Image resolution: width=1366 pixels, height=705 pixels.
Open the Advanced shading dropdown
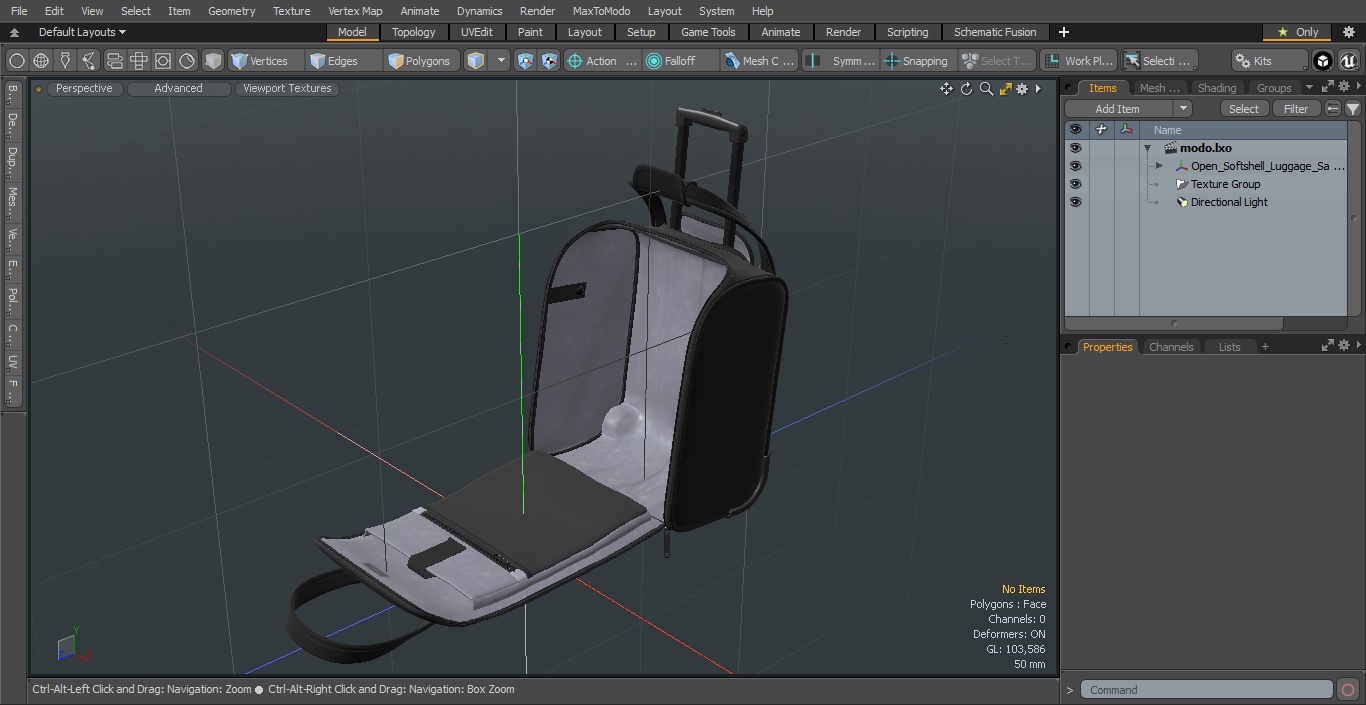coord(178,88)
